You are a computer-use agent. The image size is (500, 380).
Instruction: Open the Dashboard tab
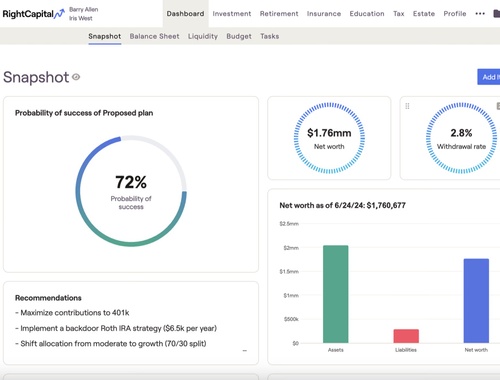185,14
